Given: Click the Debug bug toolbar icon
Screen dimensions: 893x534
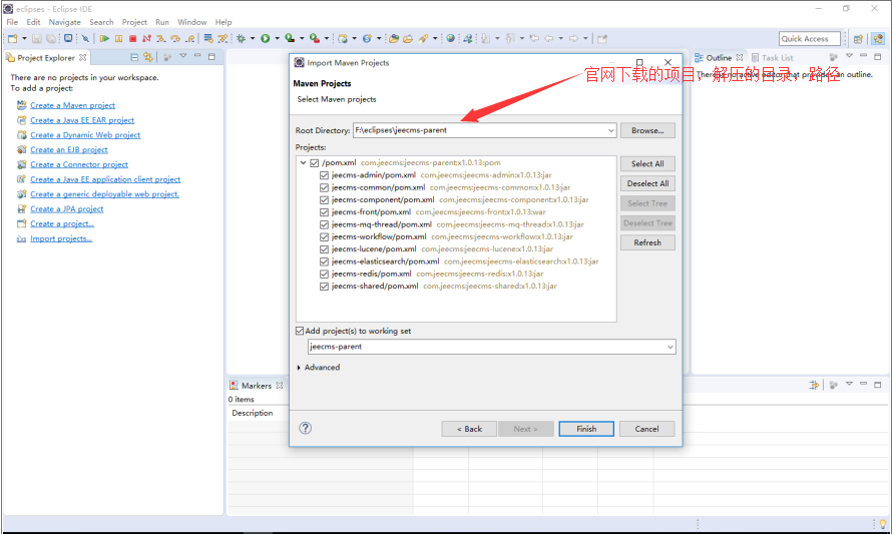Looking at the screenshot, I should (x=241, y=39).
